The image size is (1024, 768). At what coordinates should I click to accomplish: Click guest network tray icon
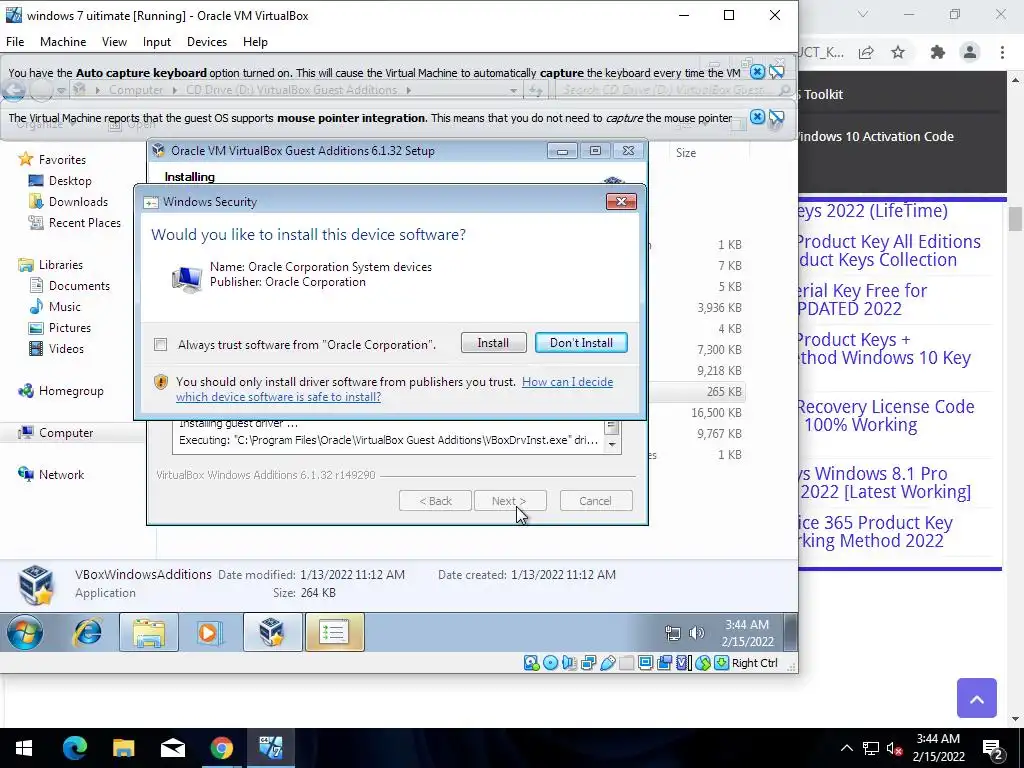point(673,632)
